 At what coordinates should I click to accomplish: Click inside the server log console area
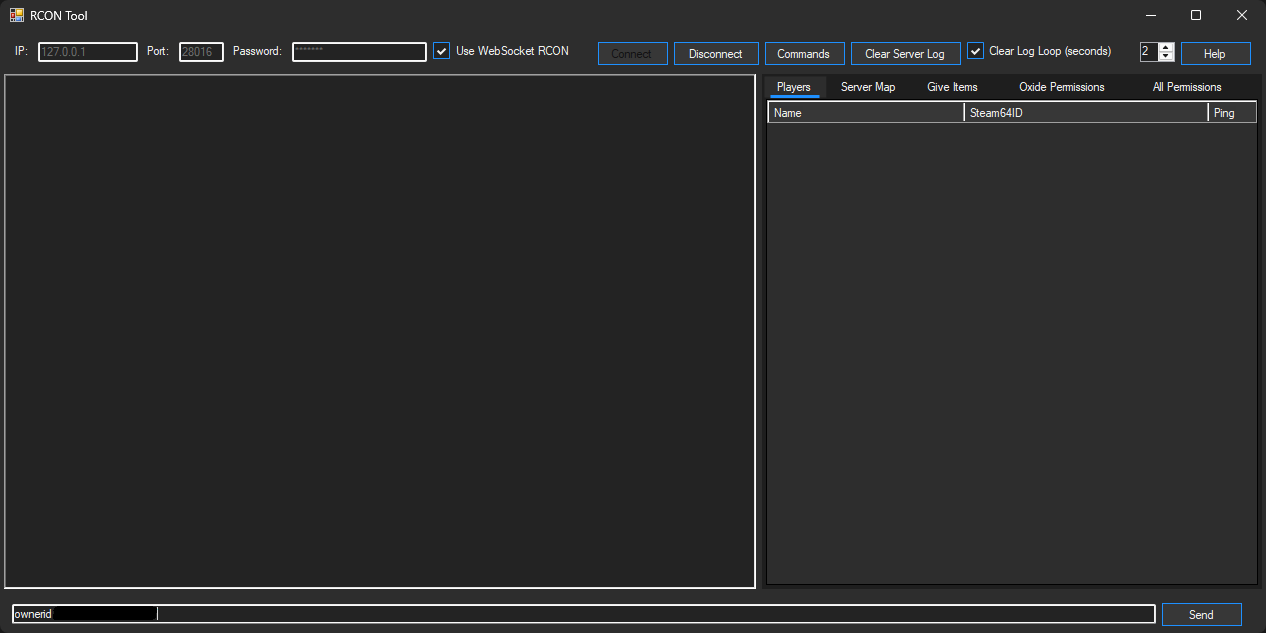tap(380, 330)
